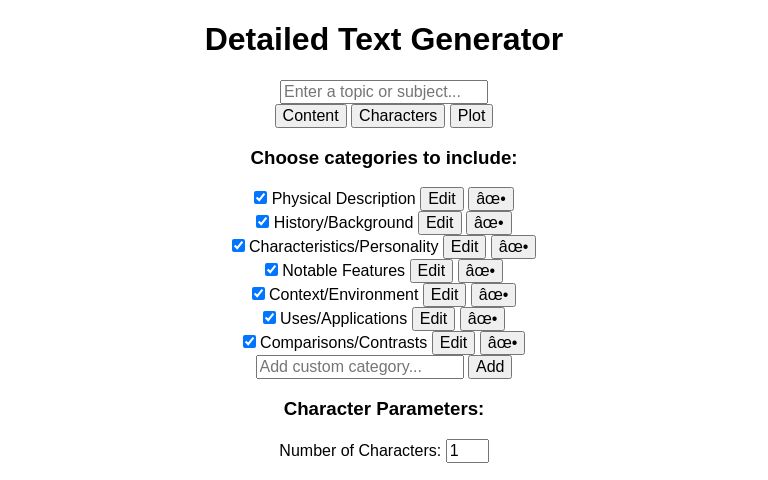Switch to the Content tab
Screen dimensions: 768x480
[x=311, y=116]
